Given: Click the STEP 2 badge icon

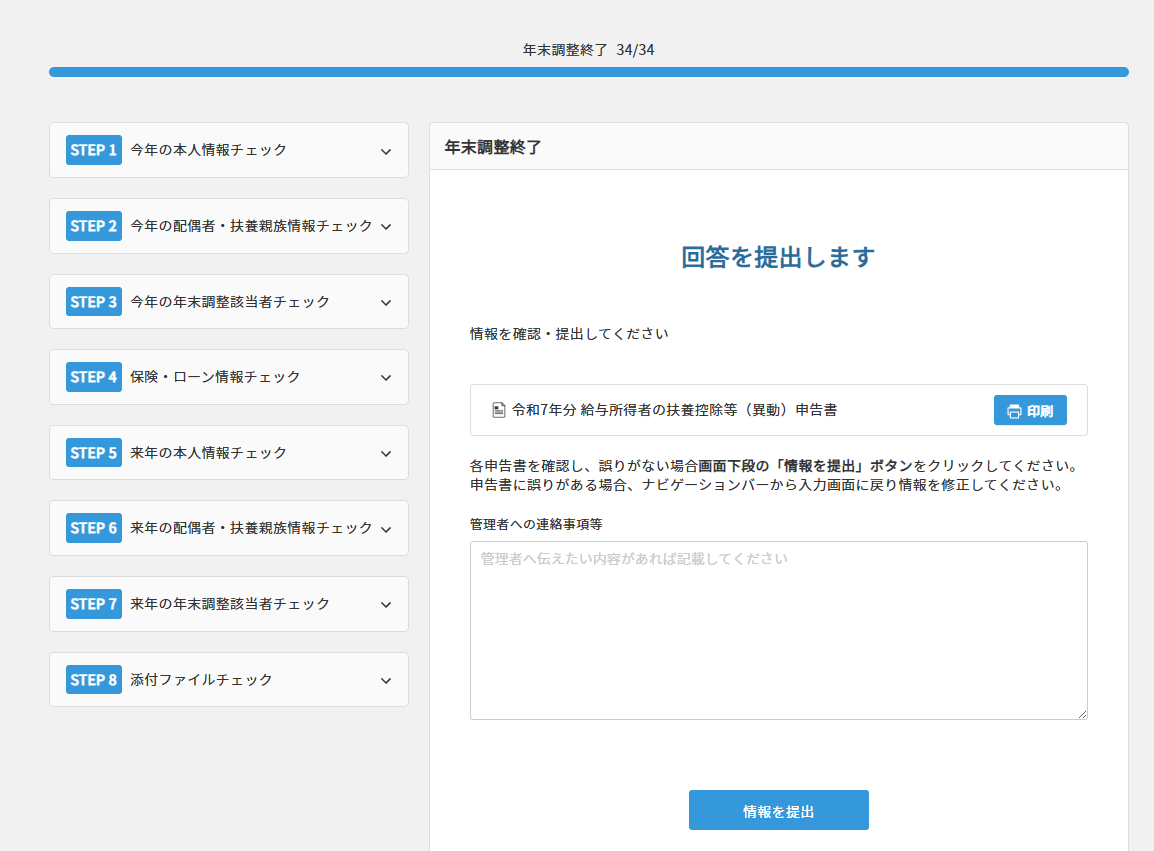Looking at the screenshot, I should point(93,226).
